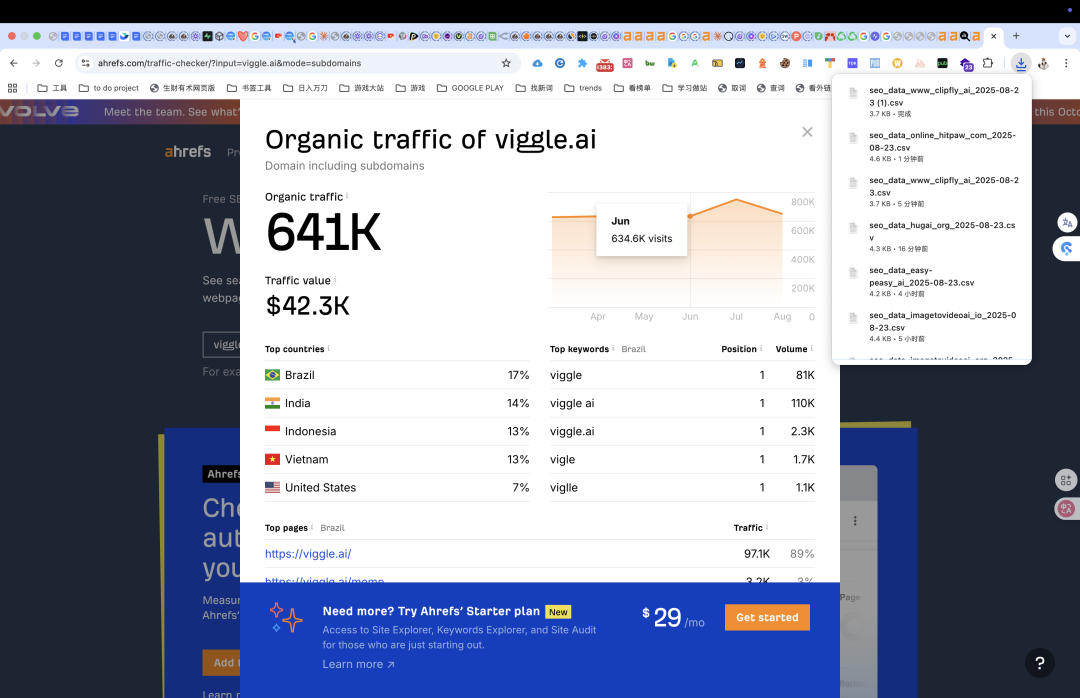The image size is (1080, 698).
Task: Click the 'viglle' keyword row
Action: [682, 487]
